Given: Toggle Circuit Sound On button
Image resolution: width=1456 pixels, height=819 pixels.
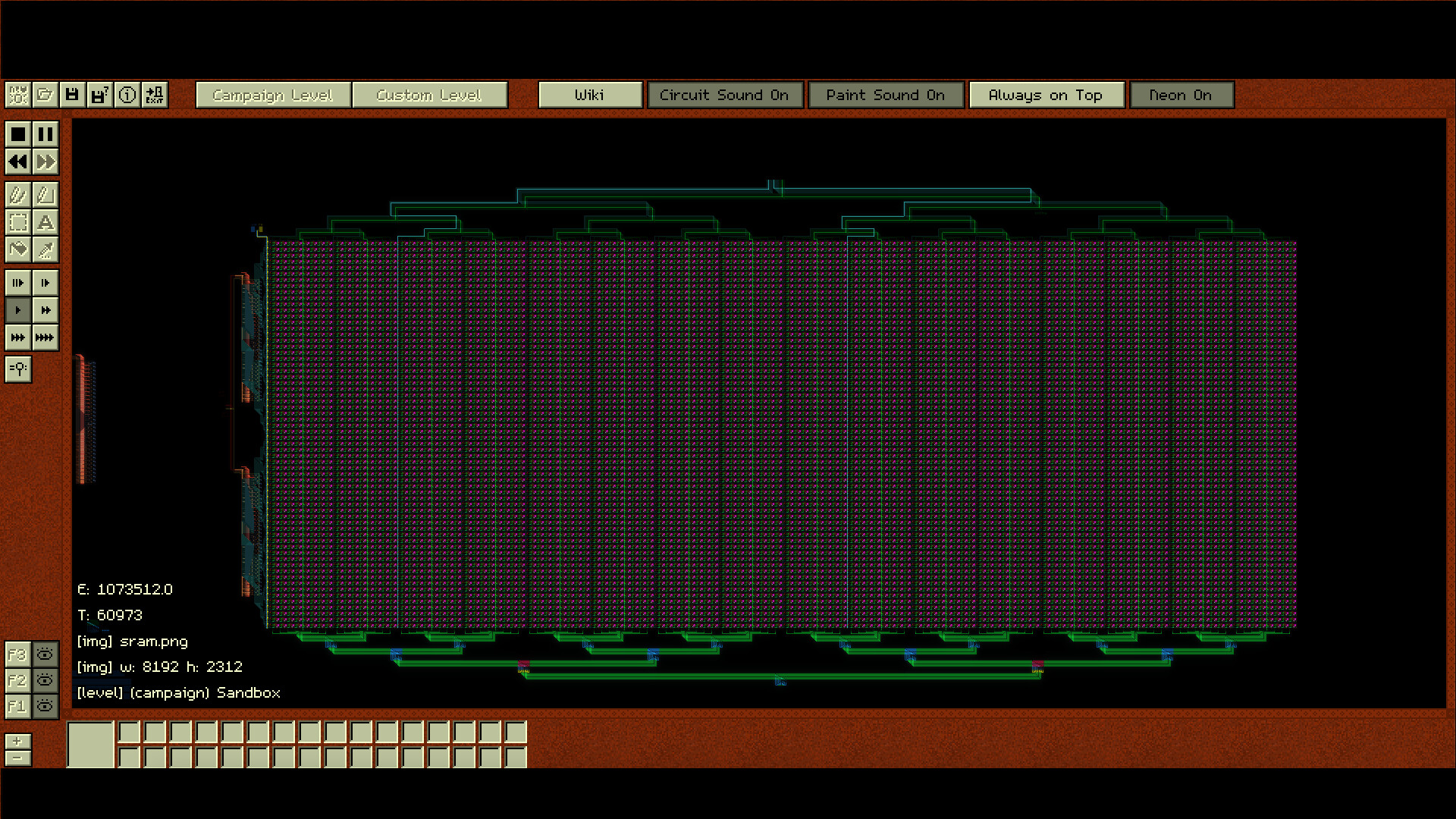Looking at the screenshot, I should coord(724,95).
